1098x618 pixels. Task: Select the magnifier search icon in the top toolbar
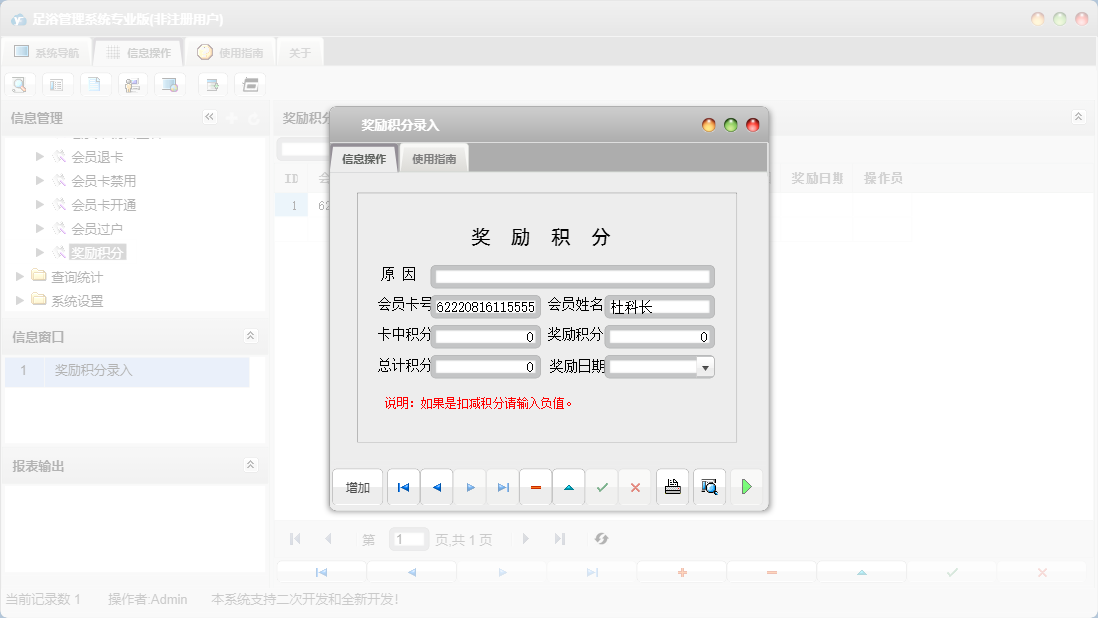(19, 84)
